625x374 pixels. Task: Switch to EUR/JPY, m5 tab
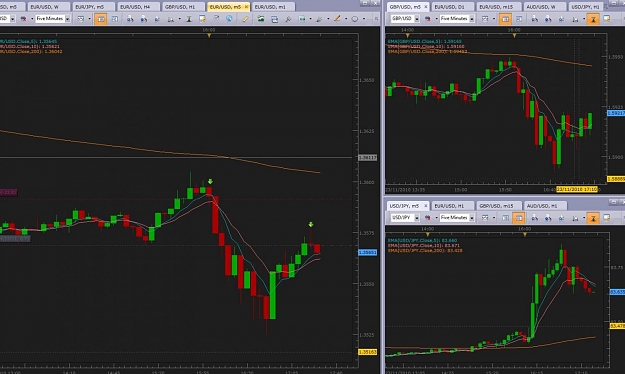point(93,7)
